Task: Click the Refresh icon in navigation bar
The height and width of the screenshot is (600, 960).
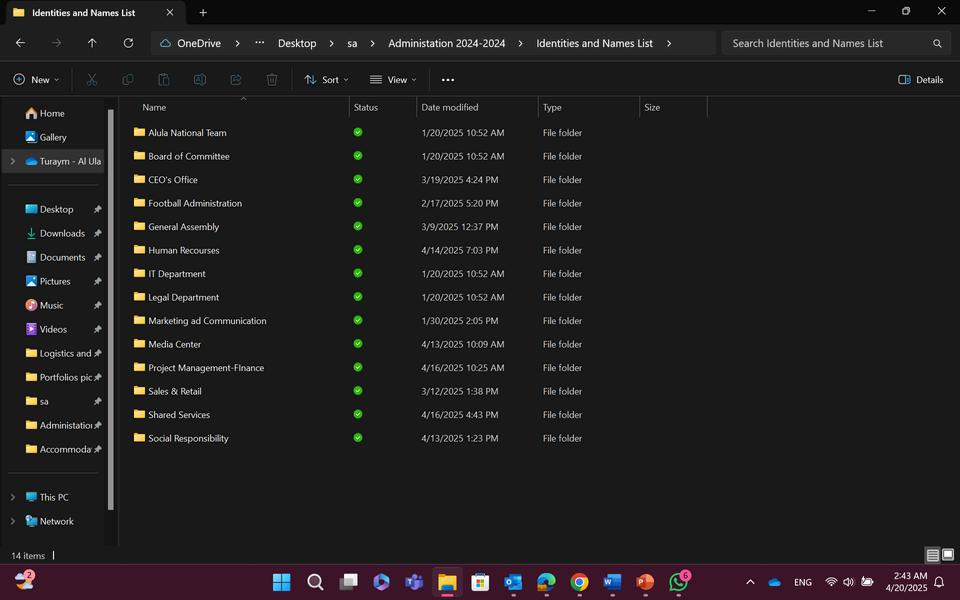Action: [x=128, y=43]
